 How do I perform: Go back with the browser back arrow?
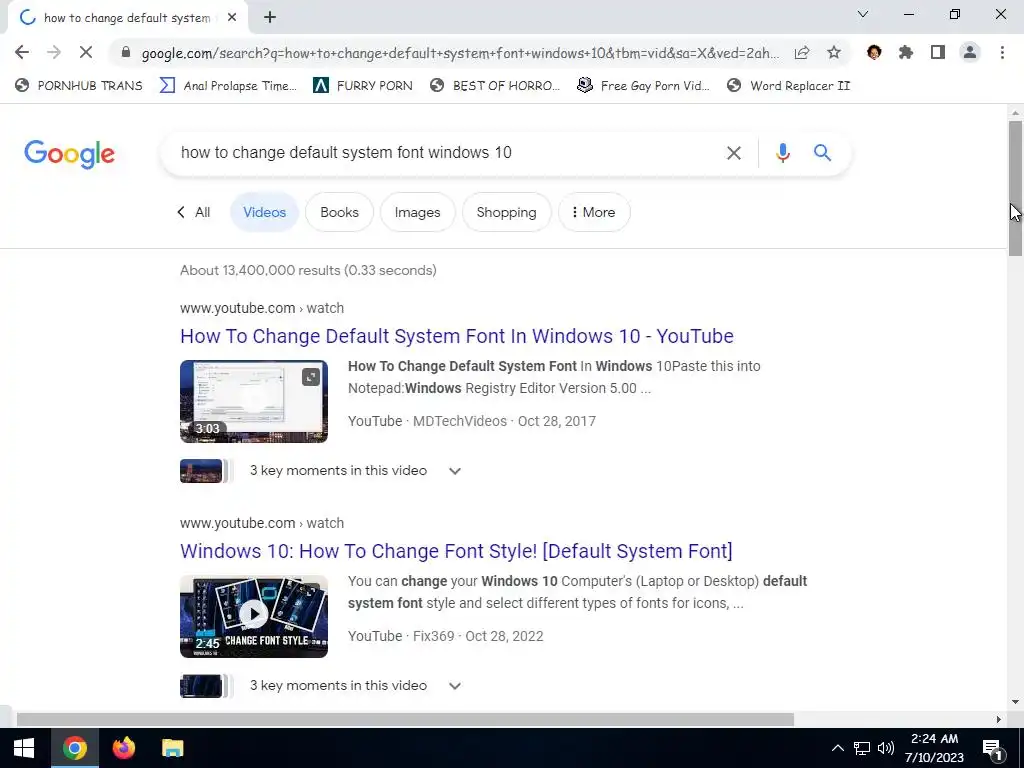(22, 52)
